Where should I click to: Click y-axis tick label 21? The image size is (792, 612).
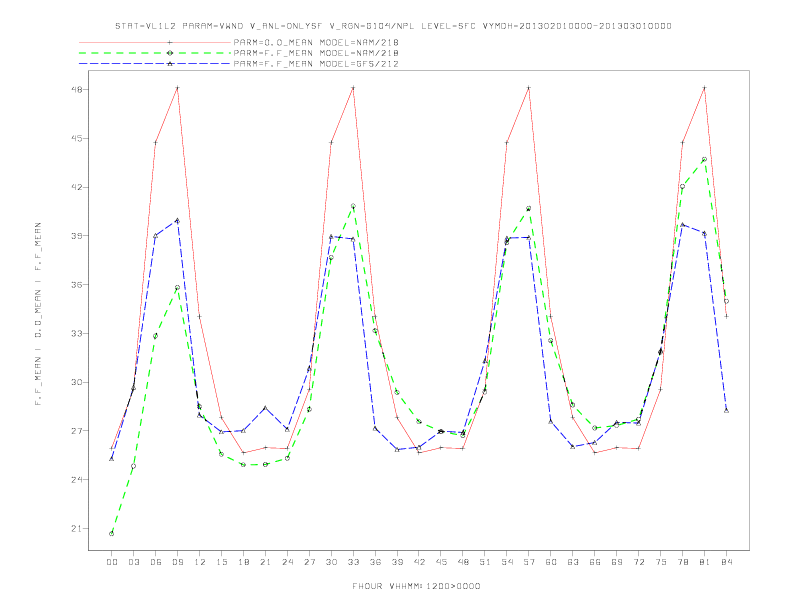[x=77, y=529]
